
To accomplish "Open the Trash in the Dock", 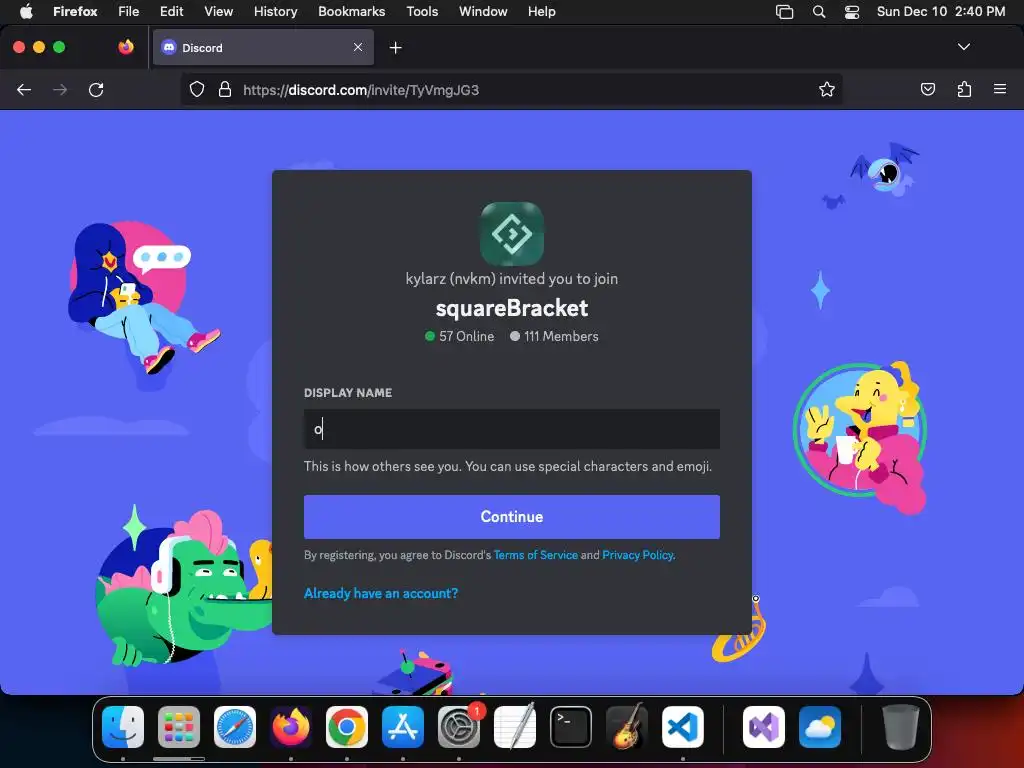I will [901, 727].
